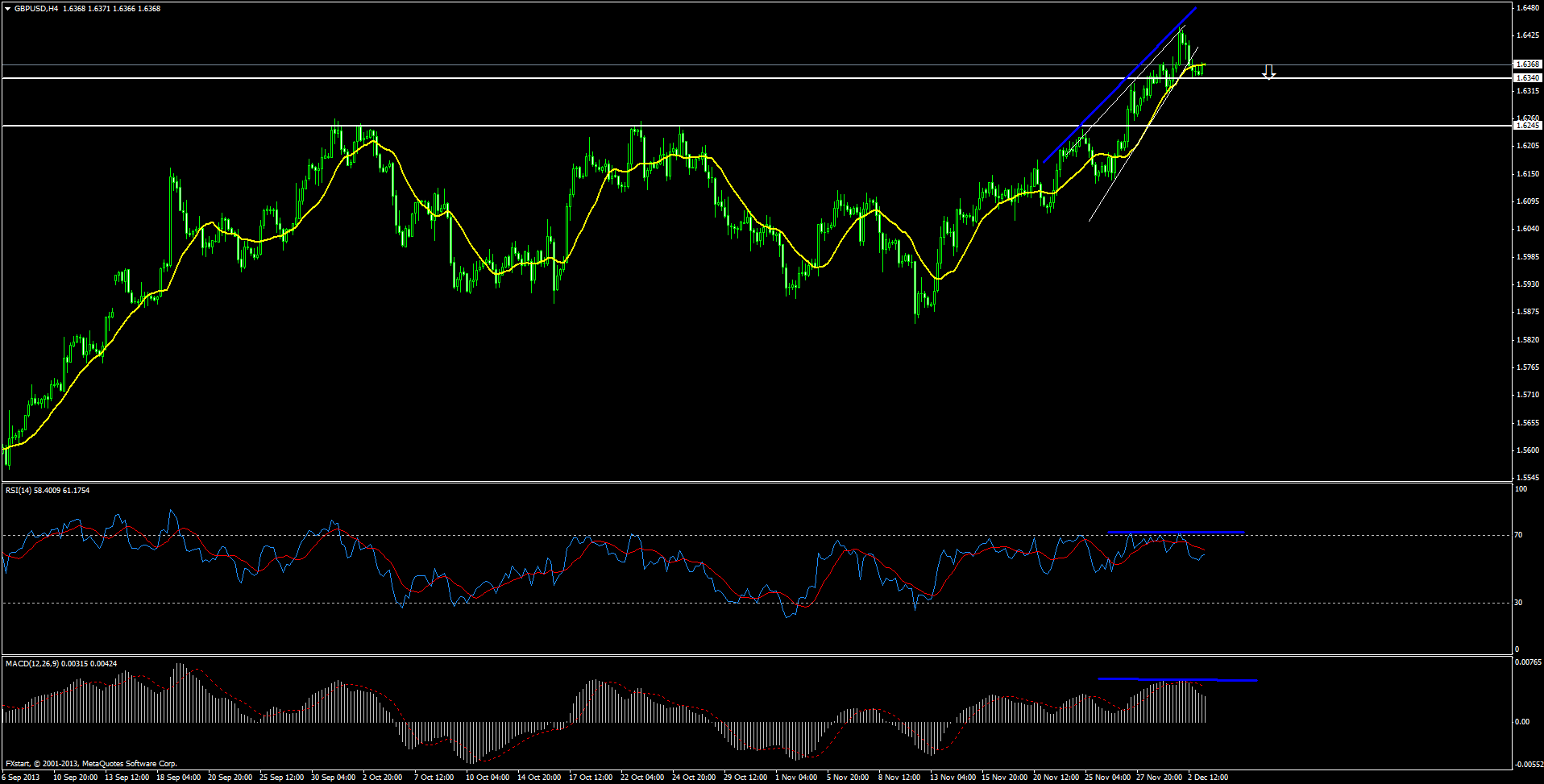Click the 7 Oct 12:00 time label
The width and height of the screenshot is (1544, 784).
coord(434,778)
